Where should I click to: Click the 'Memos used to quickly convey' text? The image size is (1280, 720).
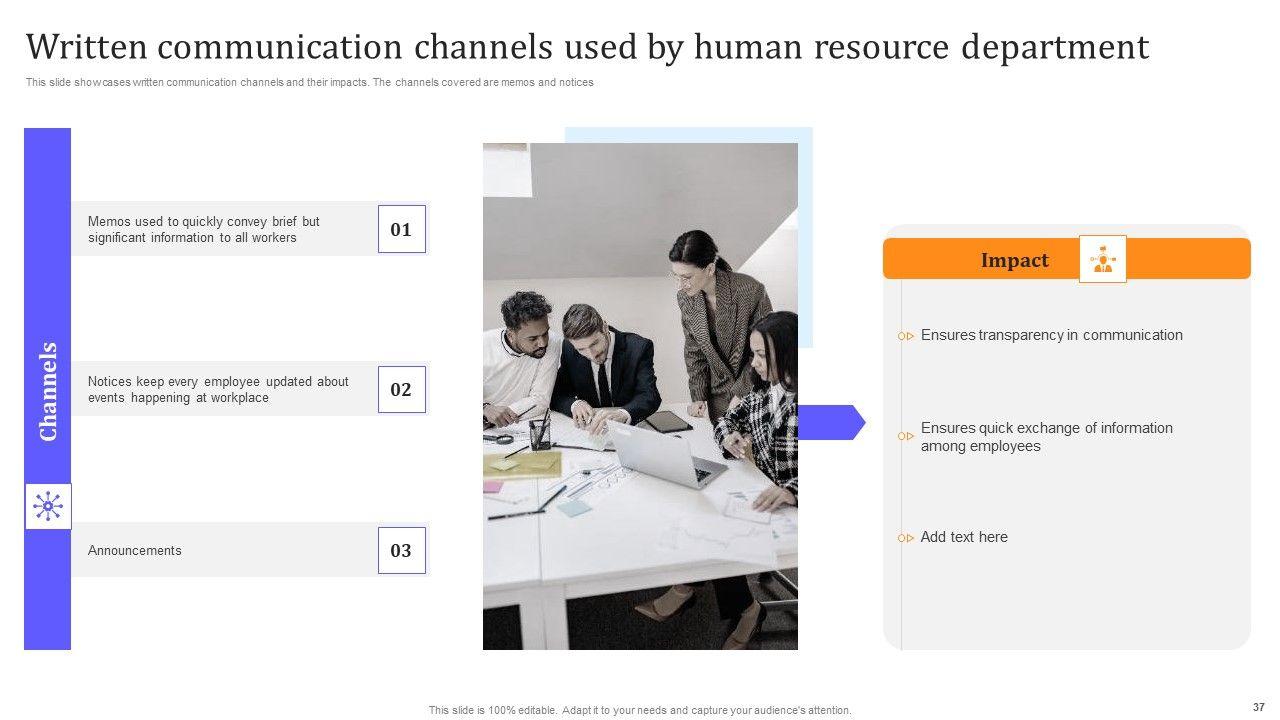click(204, 229)
